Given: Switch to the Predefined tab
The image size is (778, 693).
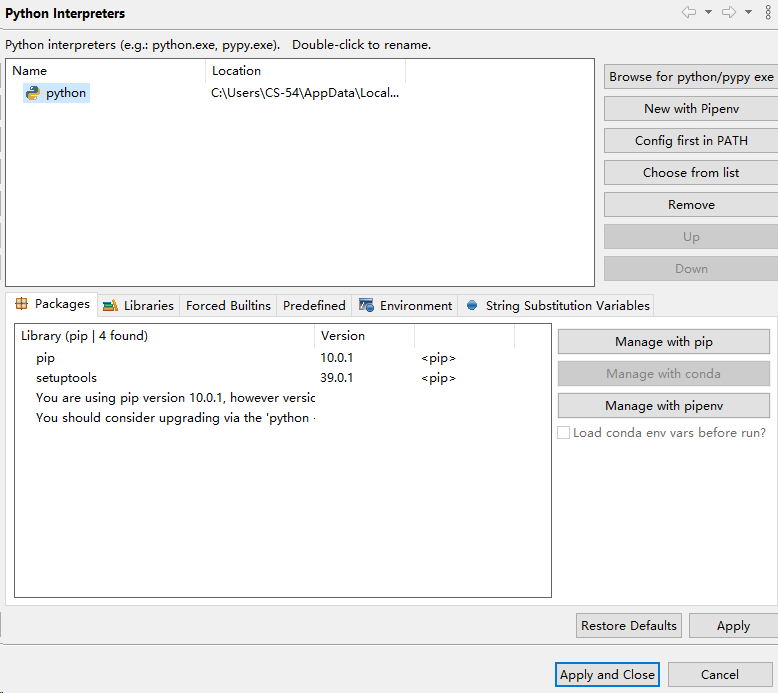Looking at the screenshot, I should pyautogui.click(x=314, y=305).
